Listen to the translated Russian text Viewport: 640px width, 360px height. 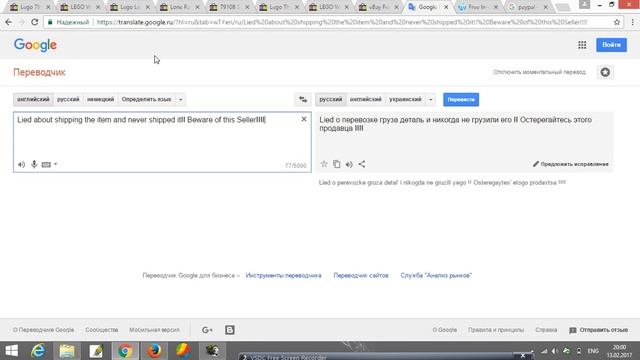[349, 164]
